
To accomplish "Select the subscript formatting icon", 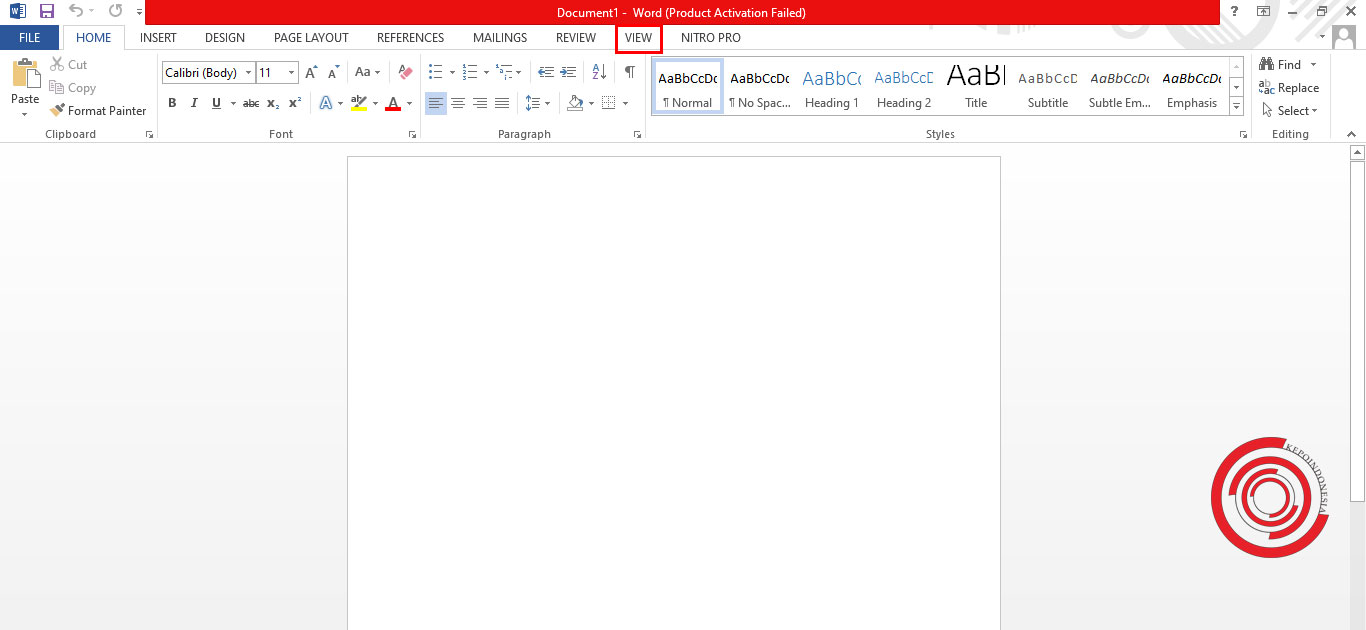I will 271,102.
